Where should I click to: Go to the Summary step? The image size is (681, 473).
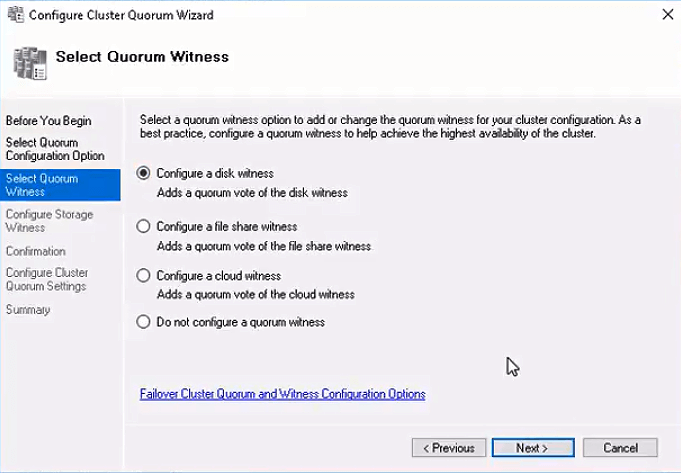tap(28, 310)
